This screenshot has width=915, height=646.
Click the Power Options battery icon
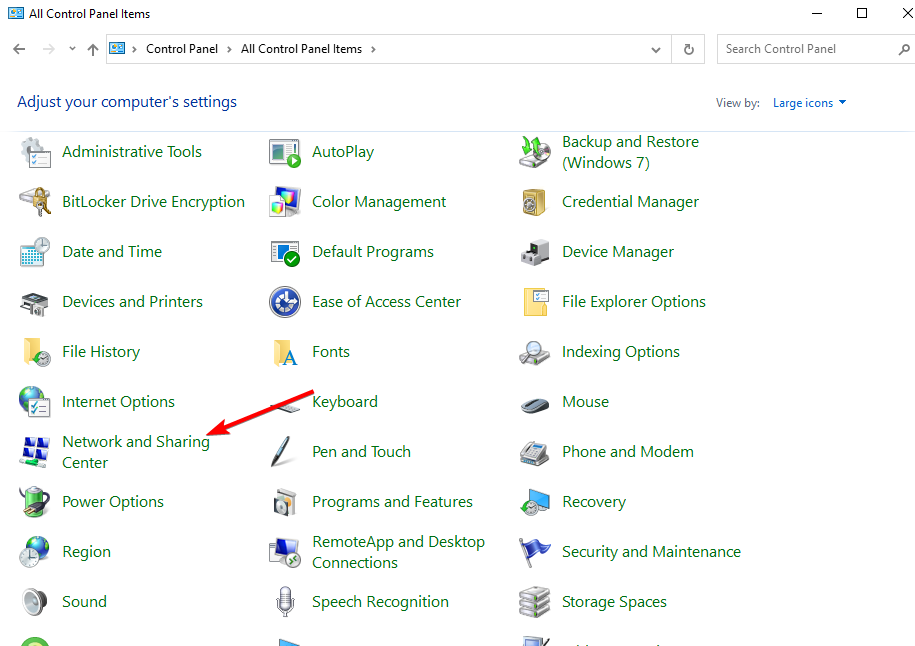(x=35, y=502)
